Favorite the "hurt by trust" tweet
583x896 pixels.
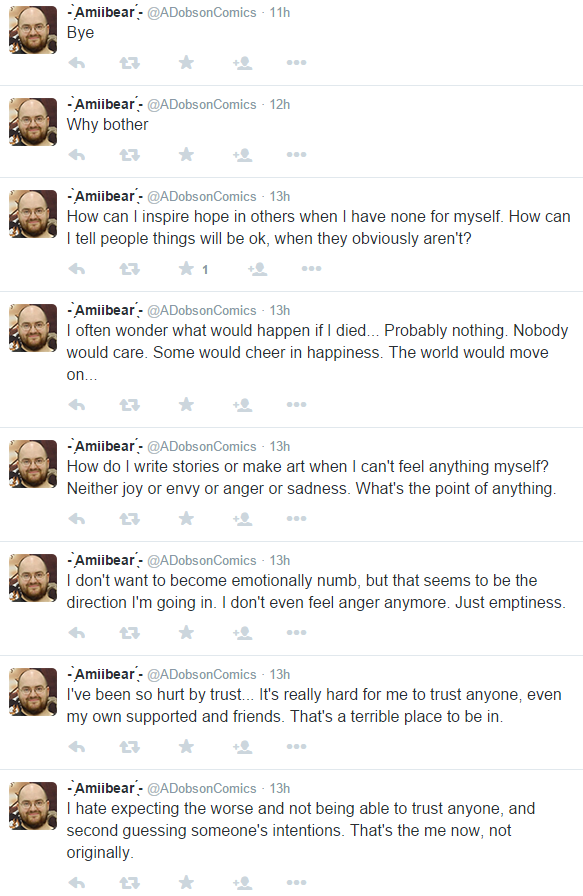(x=186, y=746)
